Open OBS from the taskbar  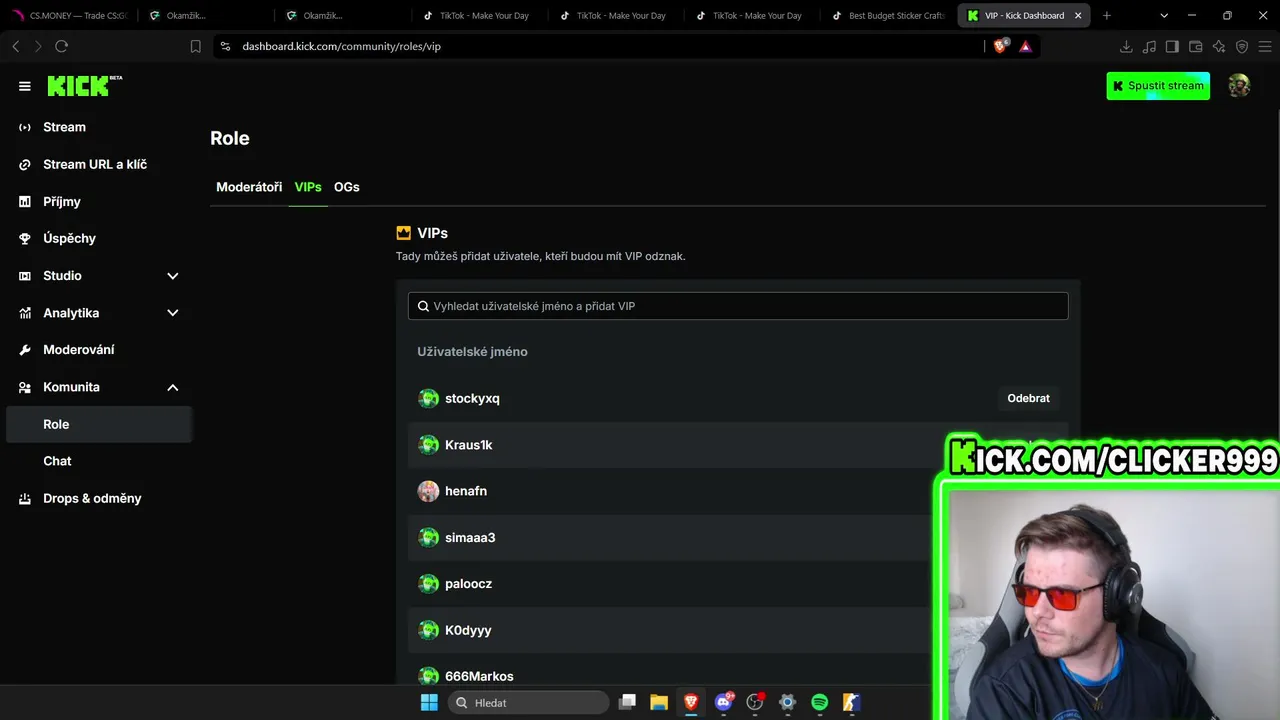(x=755, y=702)
